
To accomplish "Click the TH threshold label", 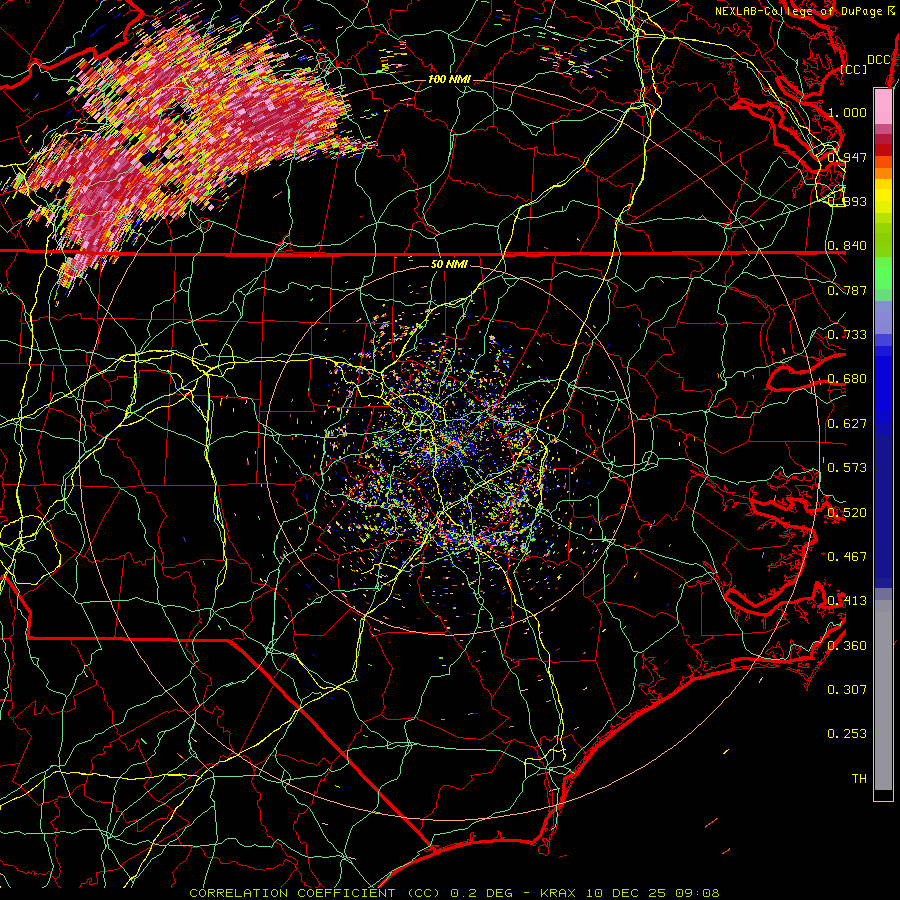I will click(x=859, y=779).
